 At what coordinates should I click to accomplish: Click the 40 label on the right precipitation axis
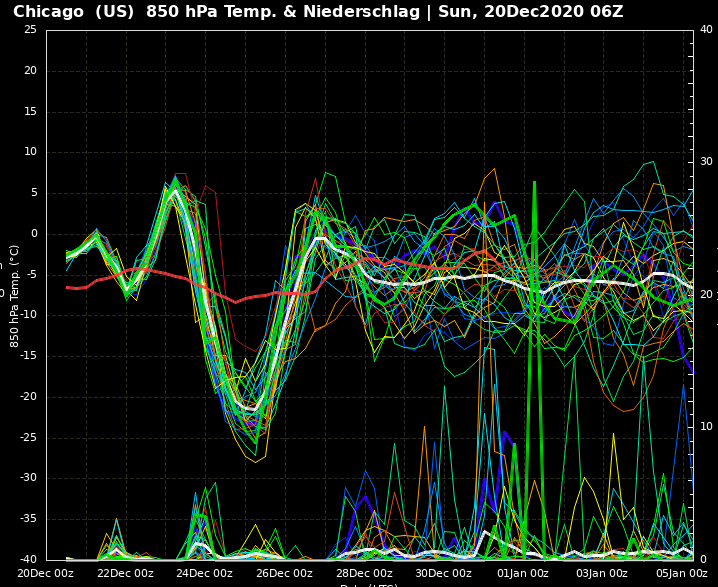[706, 30]
